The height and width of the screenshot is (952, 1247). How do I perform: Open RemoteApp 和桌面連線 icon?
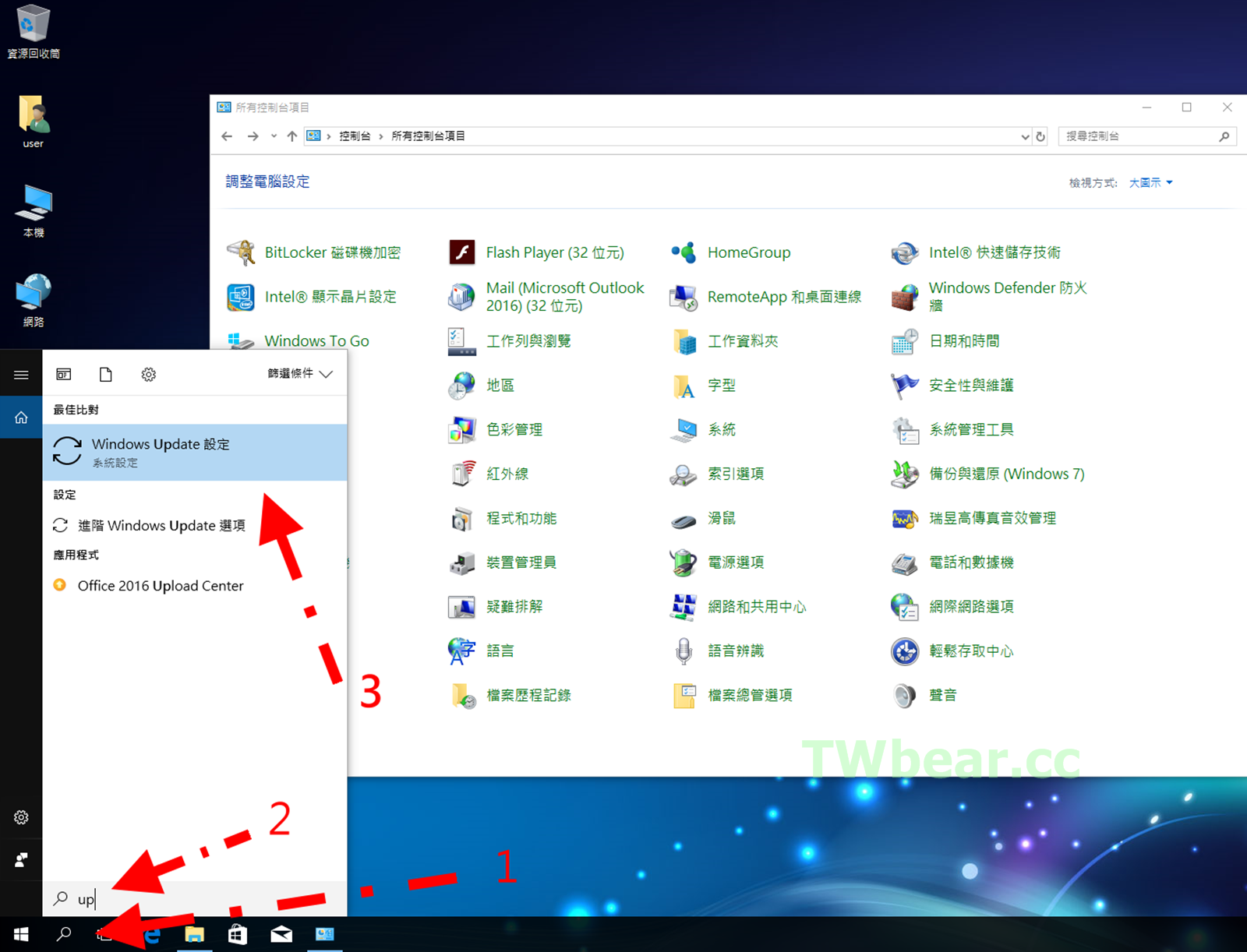(x=684, y=297)
